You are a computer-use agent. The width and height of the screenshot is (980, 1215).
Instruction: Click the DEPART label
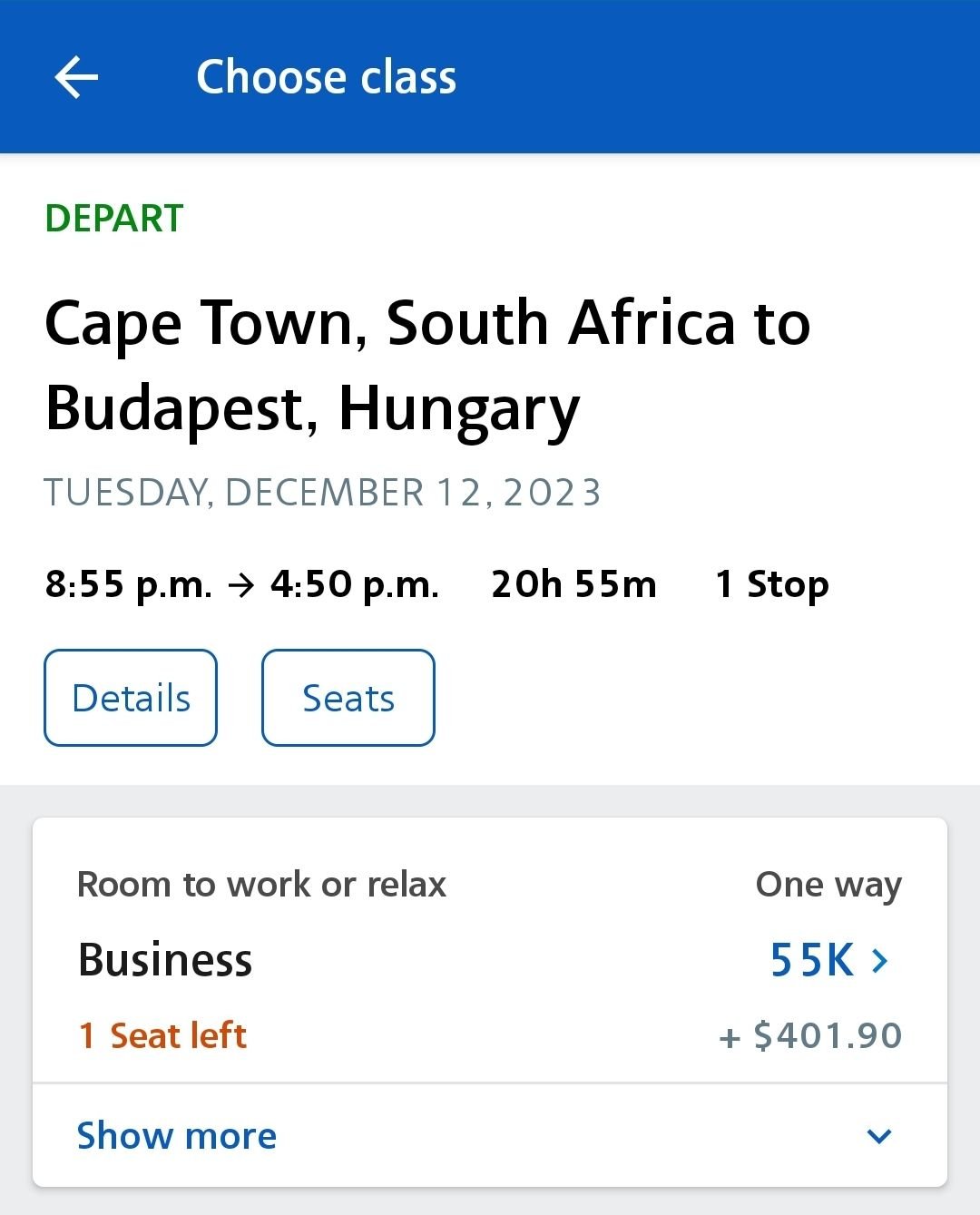coord(114,219)
